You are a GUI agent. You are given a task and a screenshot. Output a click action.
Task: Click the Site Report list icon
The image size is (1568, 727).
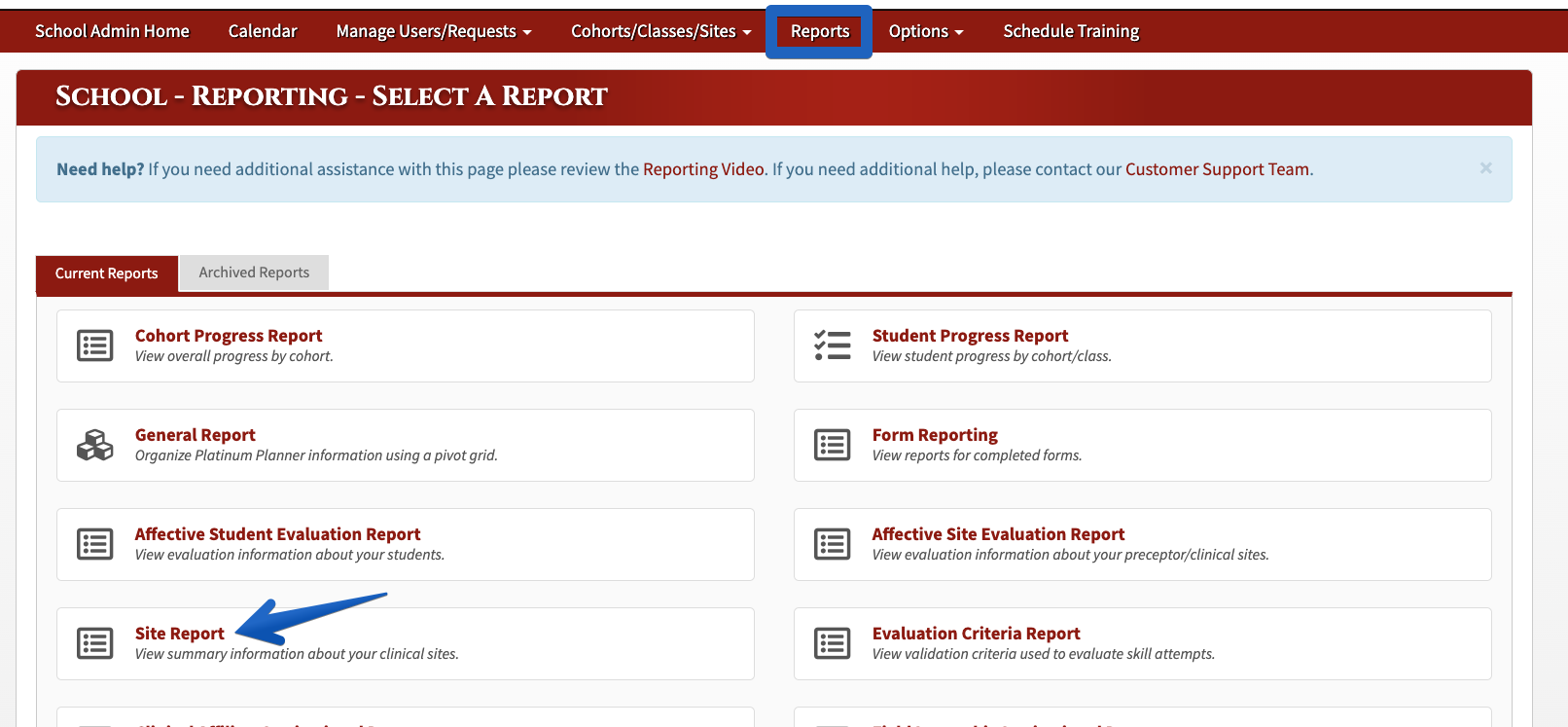95,643
